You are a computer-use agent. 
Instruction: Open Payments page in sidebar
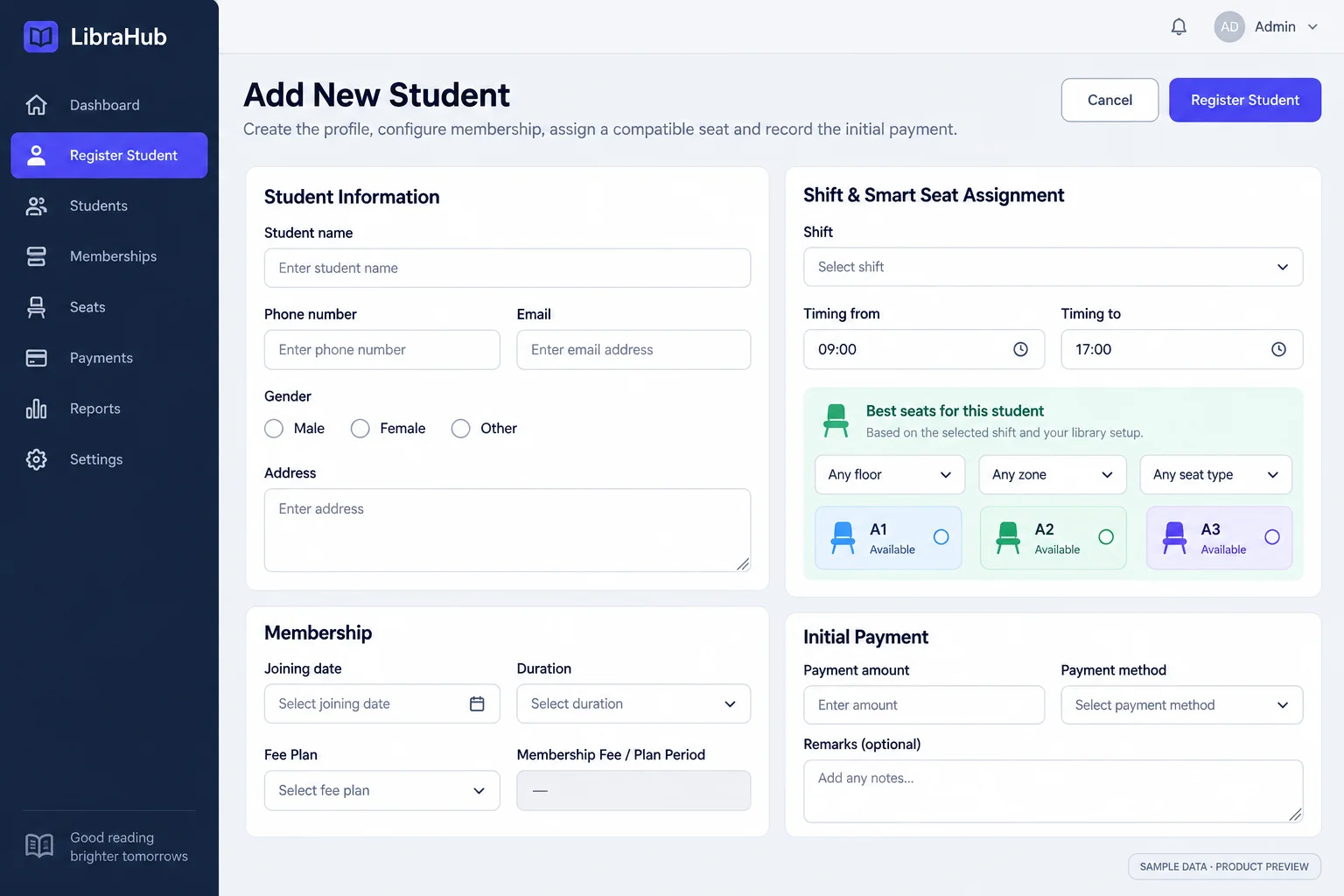[x=108, y=358]
